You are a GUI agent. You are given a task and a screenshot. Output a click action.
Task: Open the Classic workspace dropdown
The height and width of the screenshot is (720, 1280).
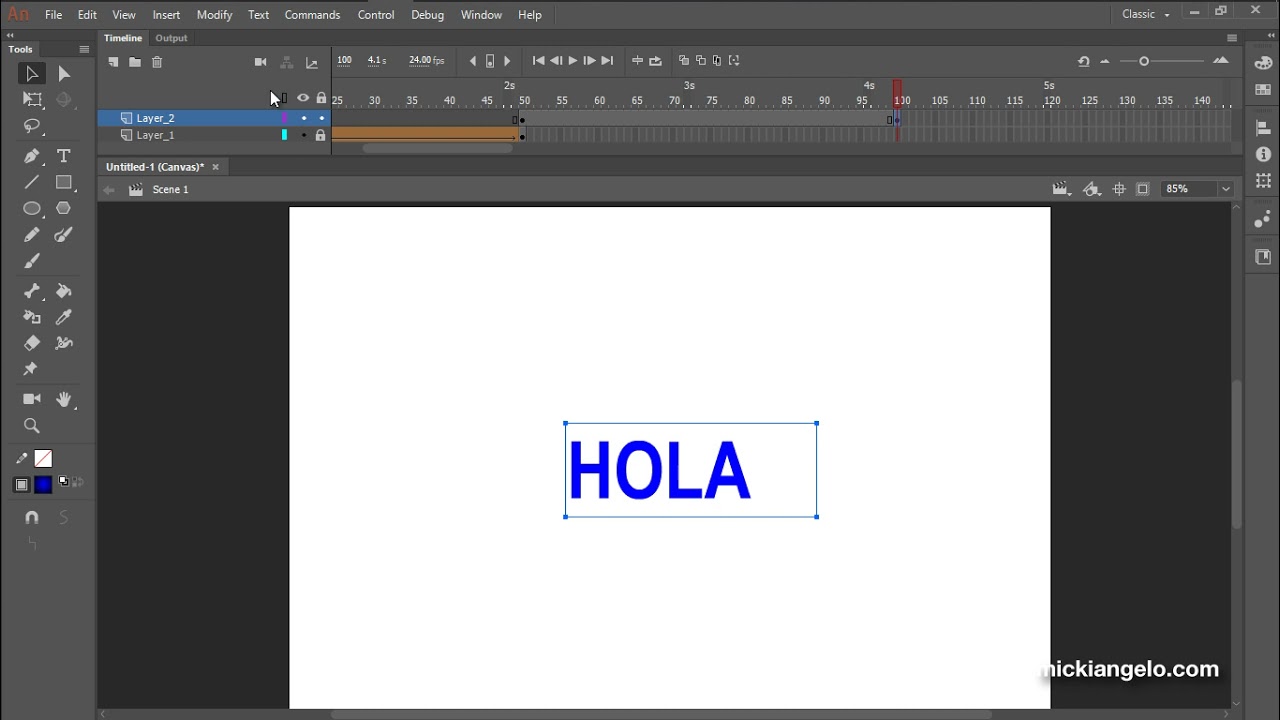(1146, 14)
